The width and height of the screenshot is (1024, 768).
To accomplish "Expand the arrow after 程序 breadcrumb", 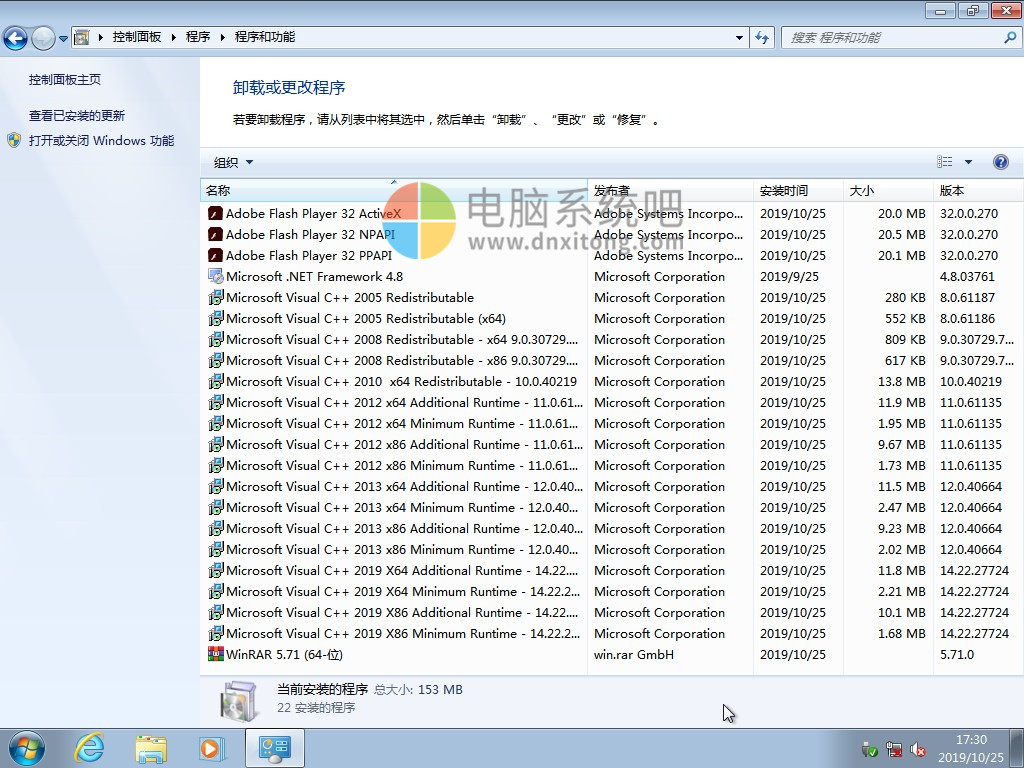I will click(222, 38).
